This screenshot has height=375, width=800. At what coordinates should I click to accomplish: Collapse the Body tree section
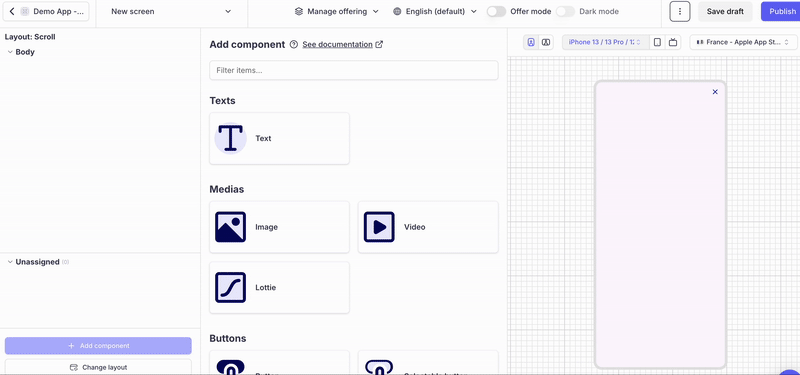(x=10, y=52)
